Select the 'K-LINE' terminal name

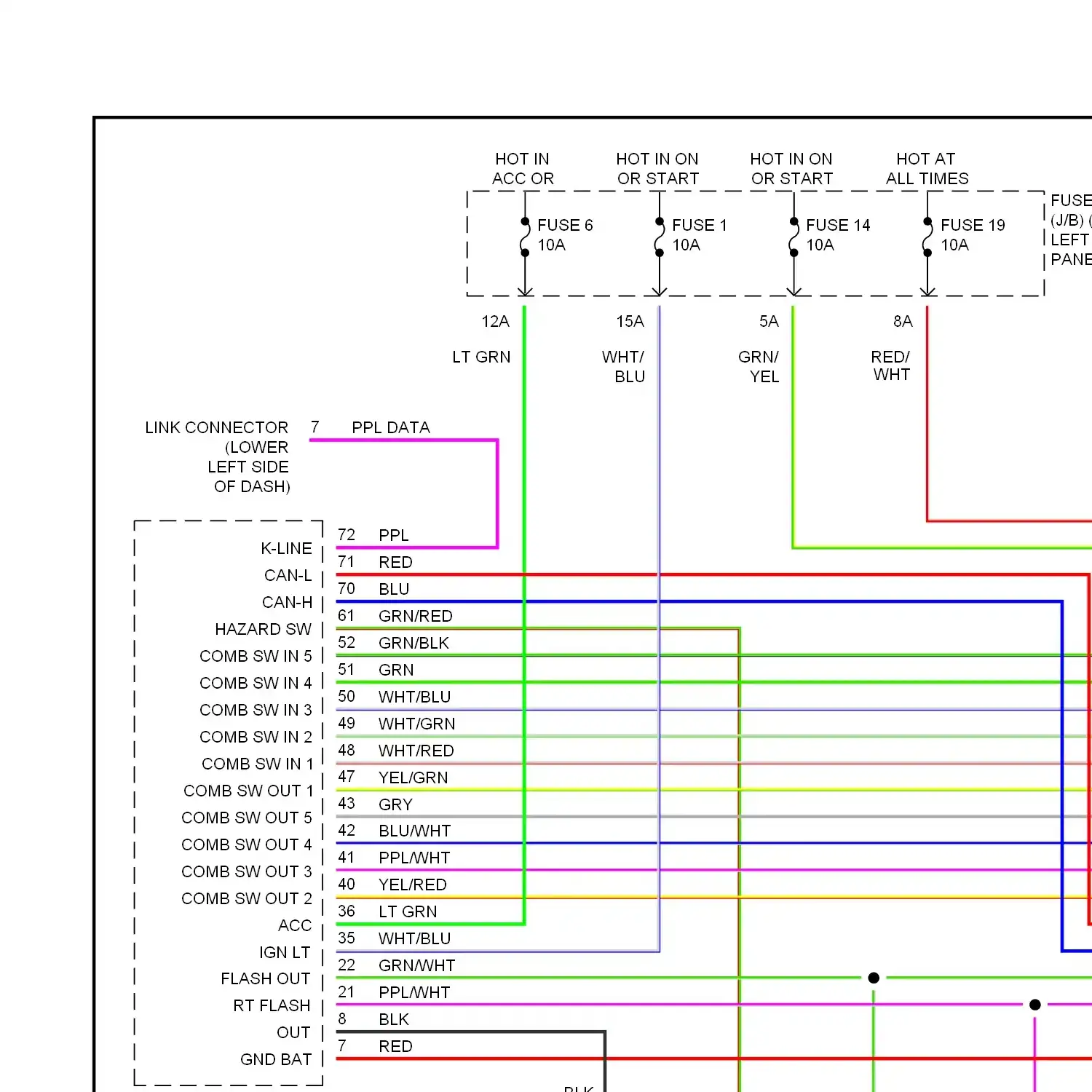(286, 548)
